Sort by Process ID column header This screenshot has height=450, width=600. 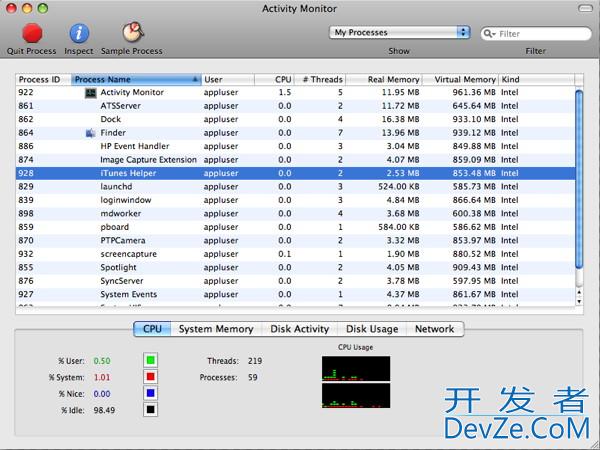(x=43, y=80)
